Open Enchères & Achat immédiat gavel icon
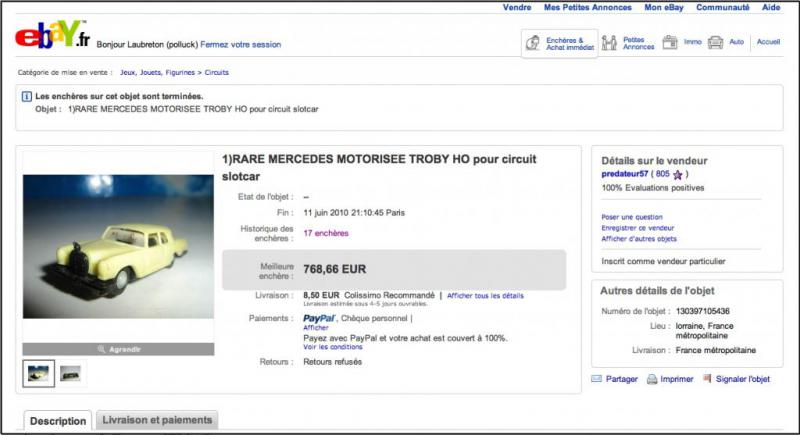The image size is (800, 435). (x=533, y=43)
